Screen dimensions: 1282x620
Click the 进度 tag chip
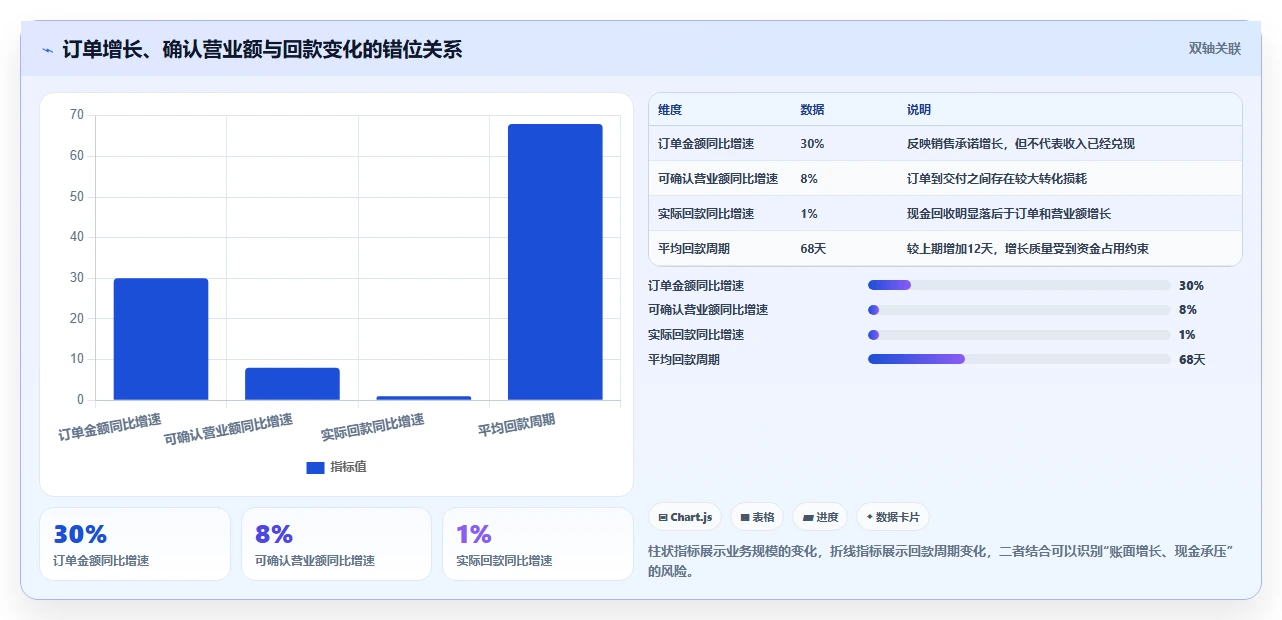(820, 517)
